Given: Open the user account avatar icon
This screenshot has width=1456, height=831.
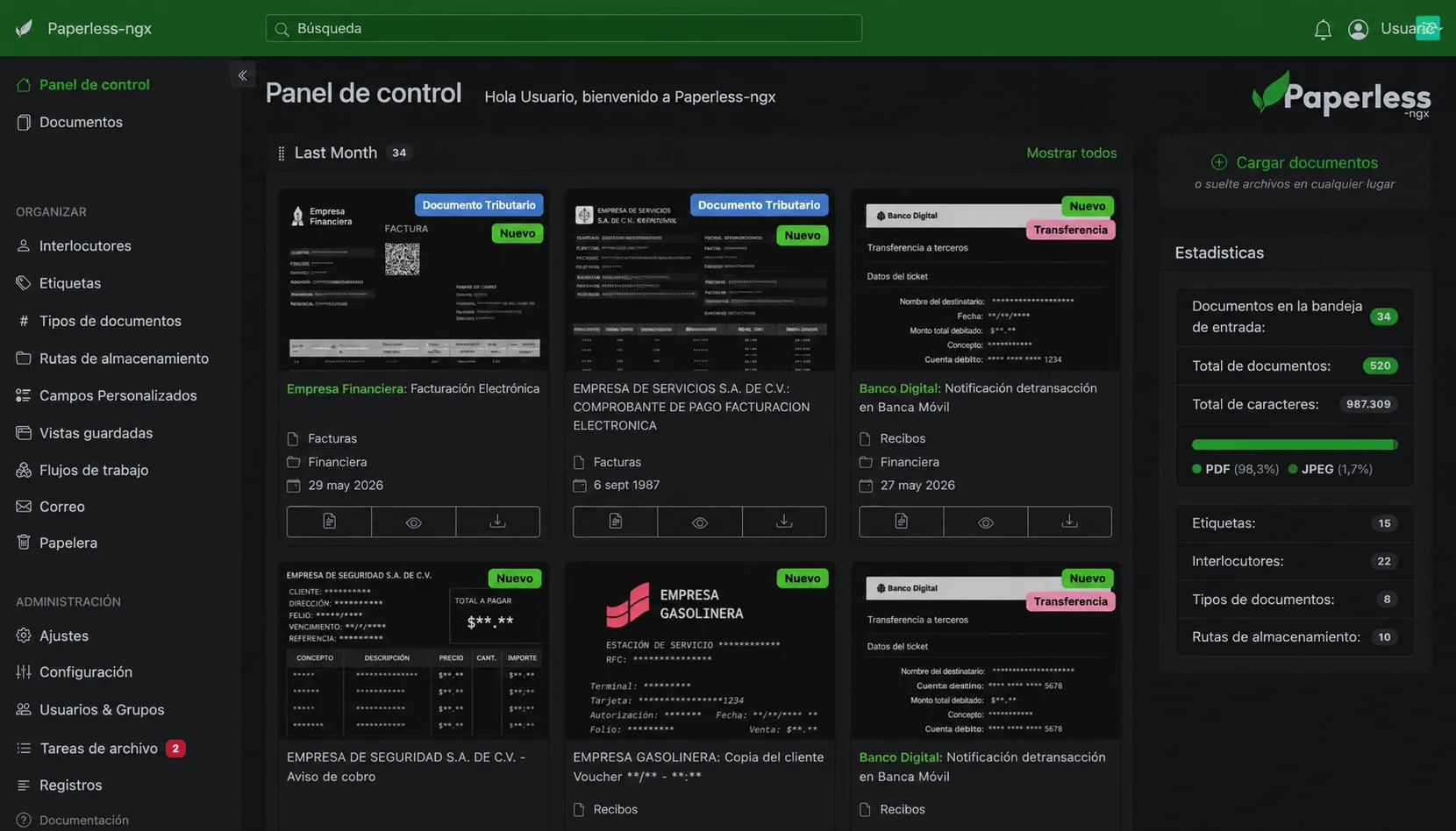Looking at the screenshot, I should 1358,29.
